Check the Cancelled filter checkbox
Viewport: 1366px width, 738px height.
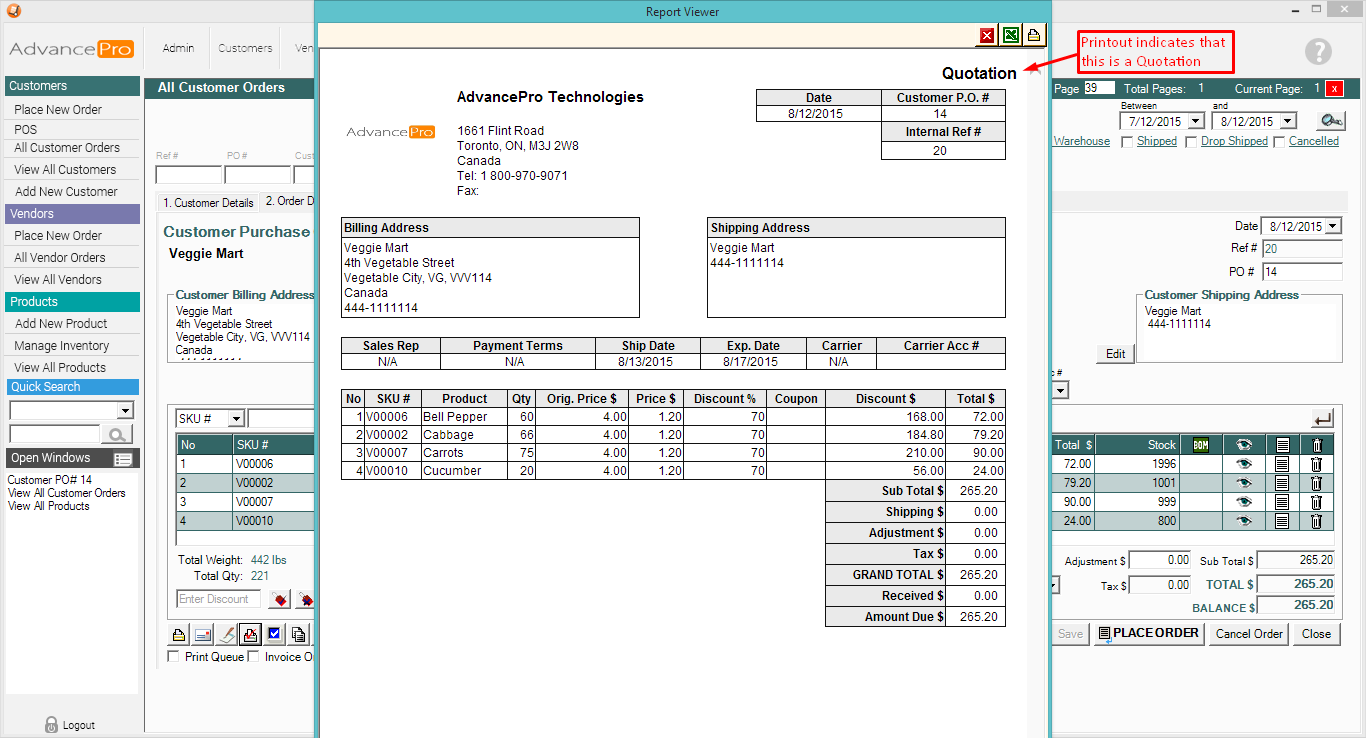click(x=1278, y=142)
